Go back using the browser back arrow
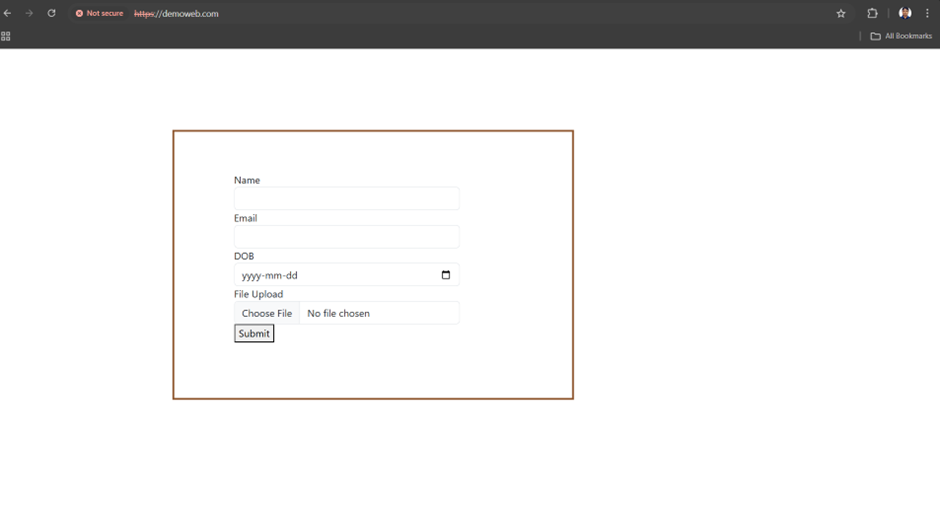The image size is (940, 523). pos(7,13)
